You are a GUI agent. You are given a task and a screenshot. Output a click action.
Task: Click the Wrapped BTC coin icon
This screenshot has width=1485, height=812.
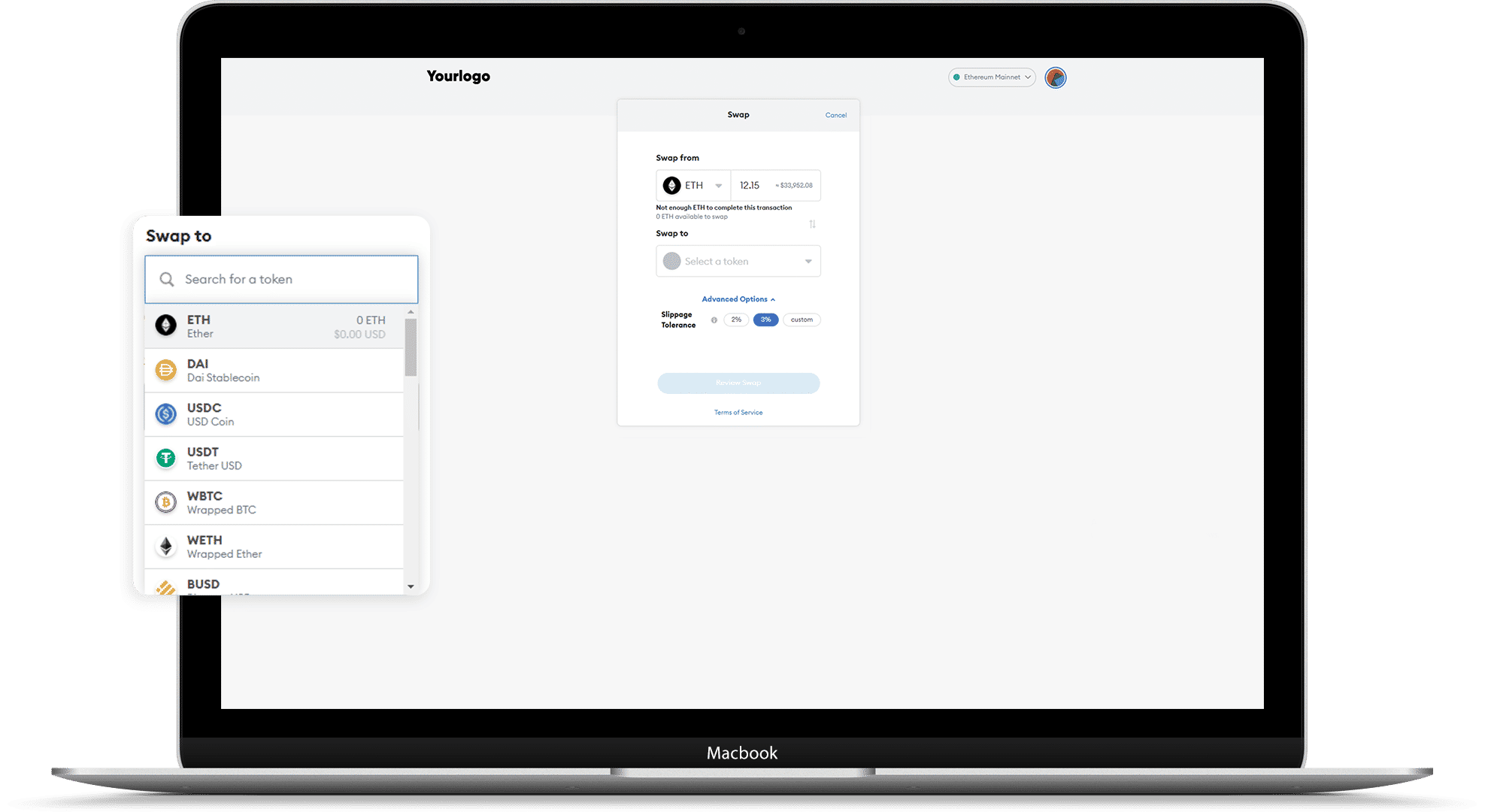pyautogui.click(x=165, y=502)
